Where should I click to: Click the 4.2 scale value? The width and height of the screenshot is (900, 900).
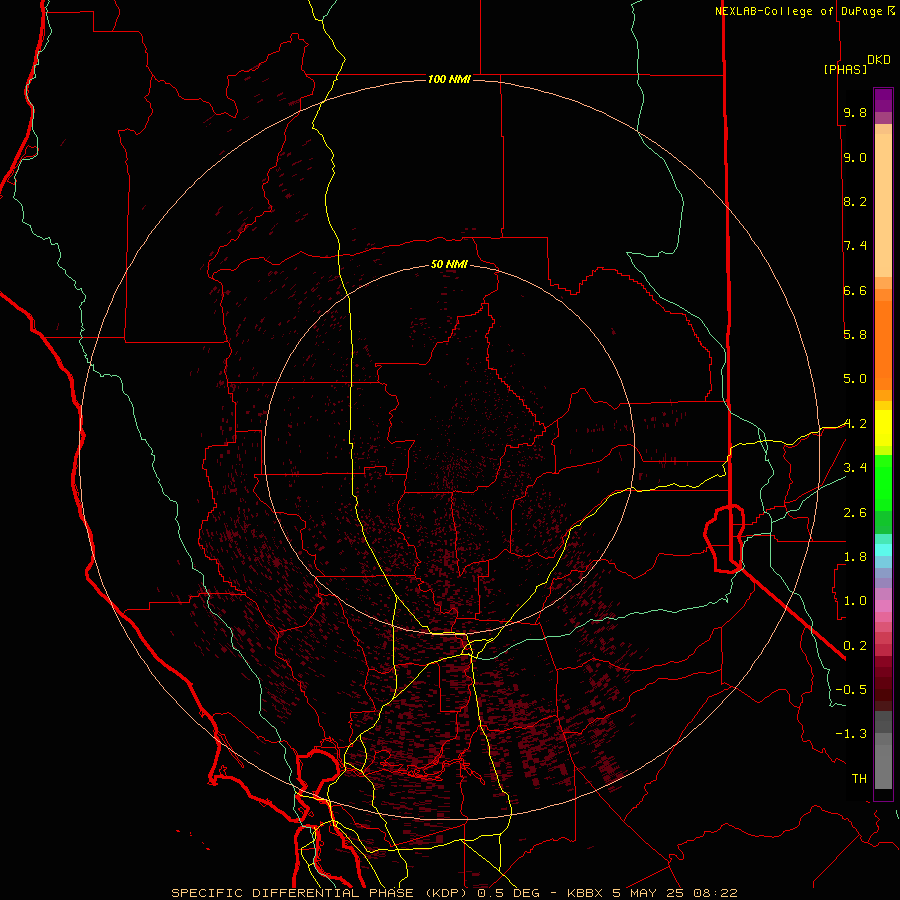855,424
